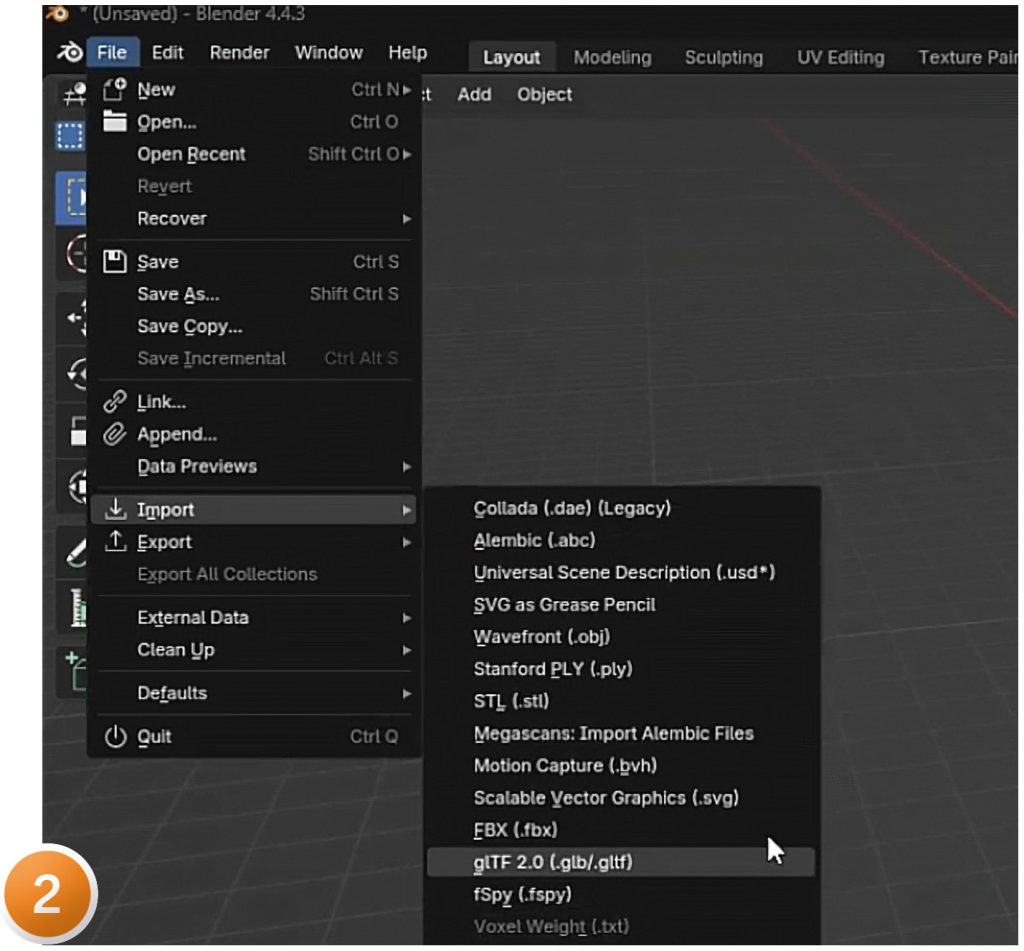Open the Edit menu
The height and width of the screenshot is (951, 1024).
168,52
